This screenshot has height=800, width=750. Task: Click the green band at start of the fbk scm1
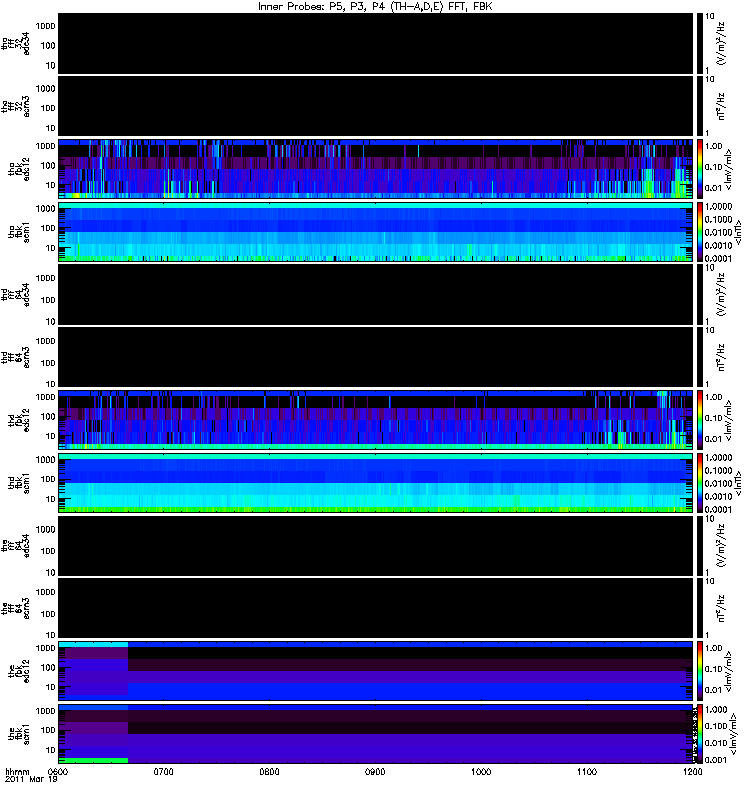pyautogui.click(x=93, y=760)
